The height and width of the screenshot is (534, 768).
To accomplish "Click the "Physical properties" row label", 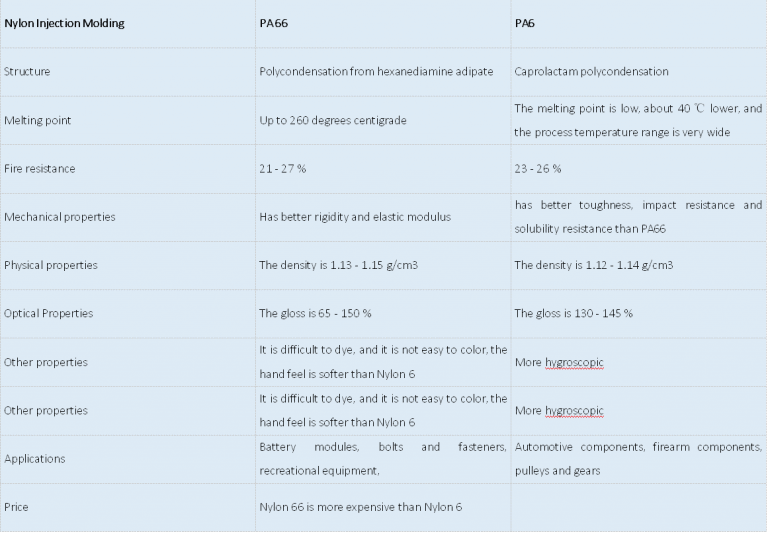I will [x=51, y=265].
